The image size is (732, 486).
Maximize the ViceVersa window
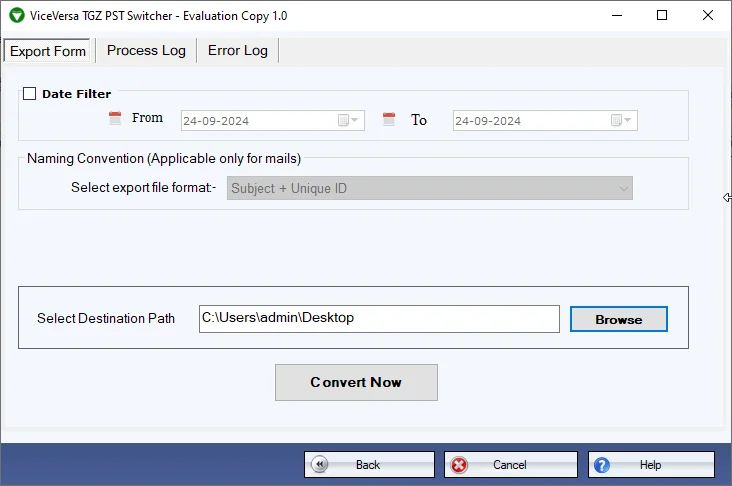[662, 15]
